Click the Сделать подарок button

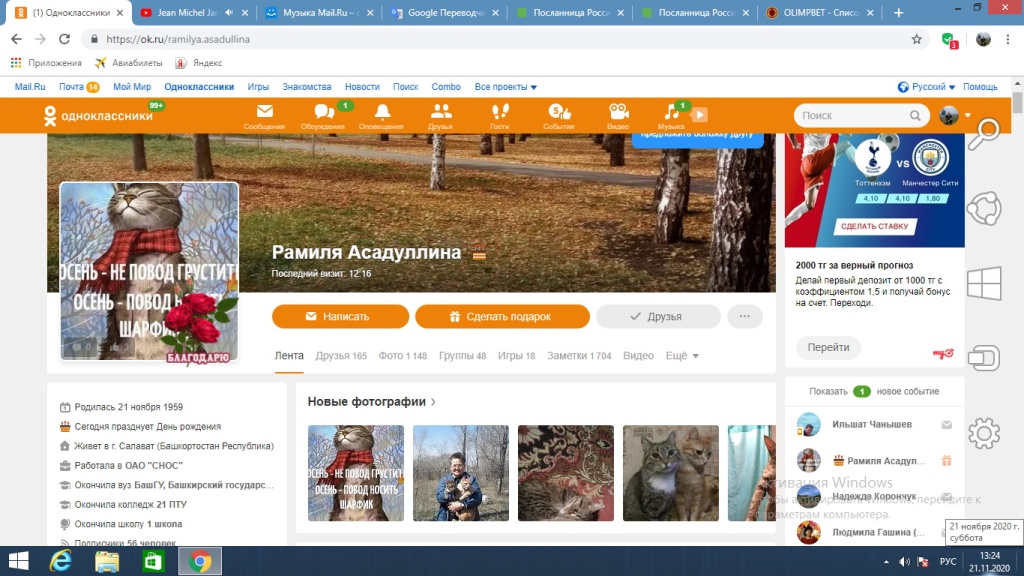pyautogui.click(x=502, y=316)
